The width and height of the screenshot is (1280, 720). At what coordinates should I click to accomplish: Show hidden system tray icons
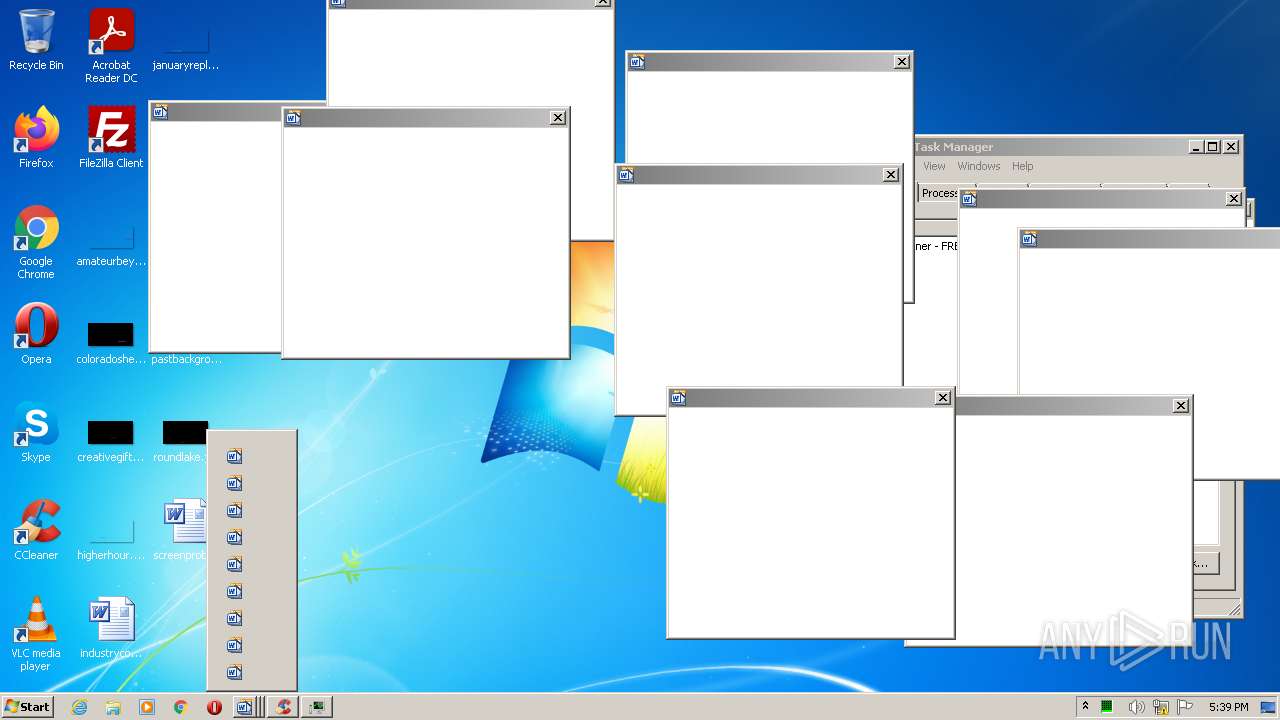[x=1085, y=707]
